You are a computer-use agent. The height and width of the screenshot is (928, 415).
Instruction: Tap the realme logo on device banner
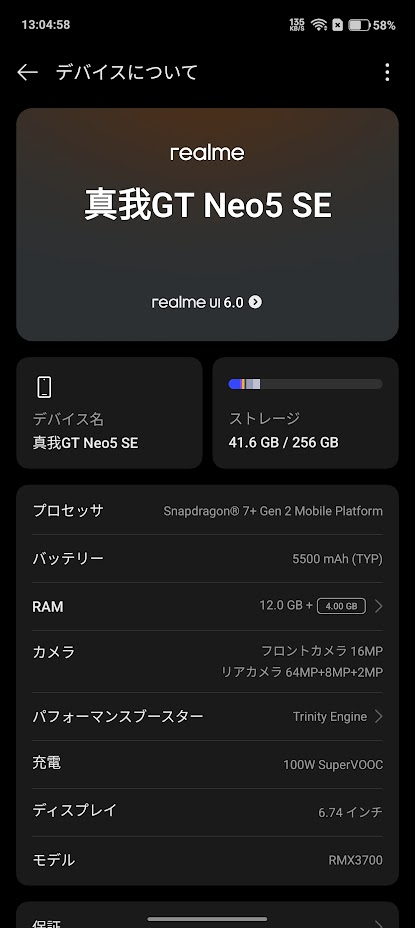click(x=207, y=153)
